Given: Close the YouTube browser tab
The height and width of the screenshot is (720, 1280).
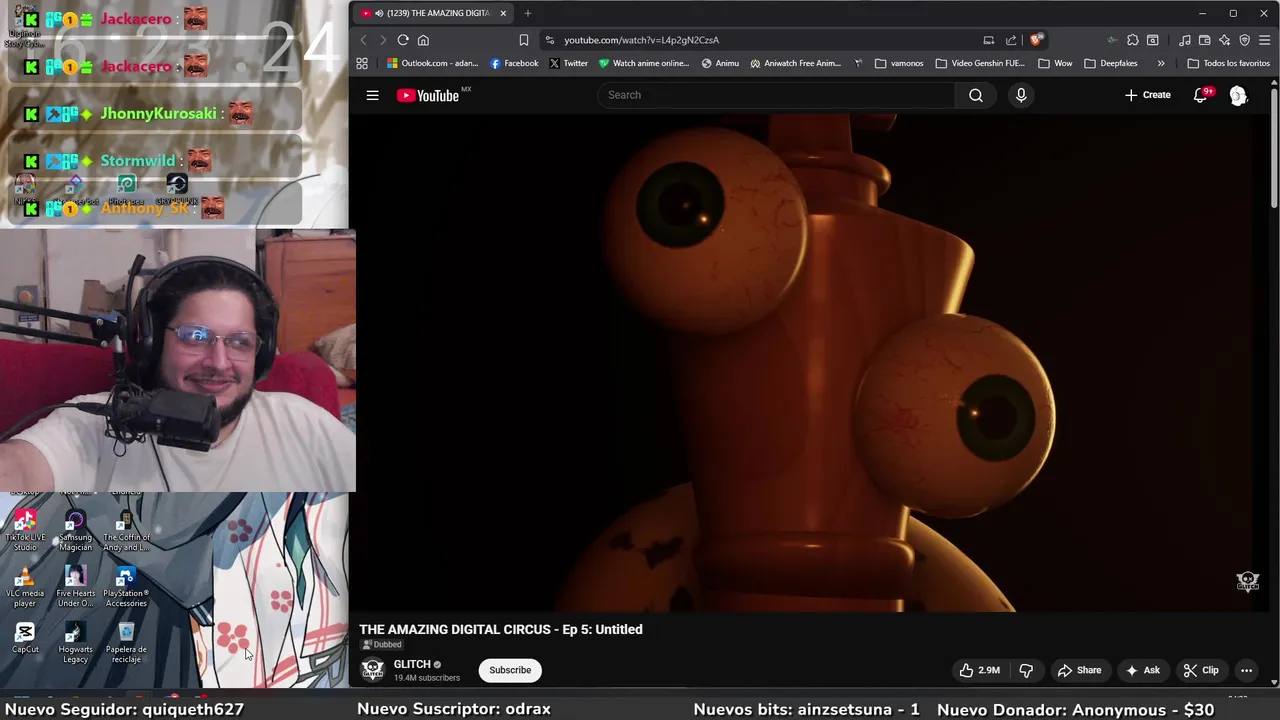Looking at the screenshot, I should [x=503, y=13].
